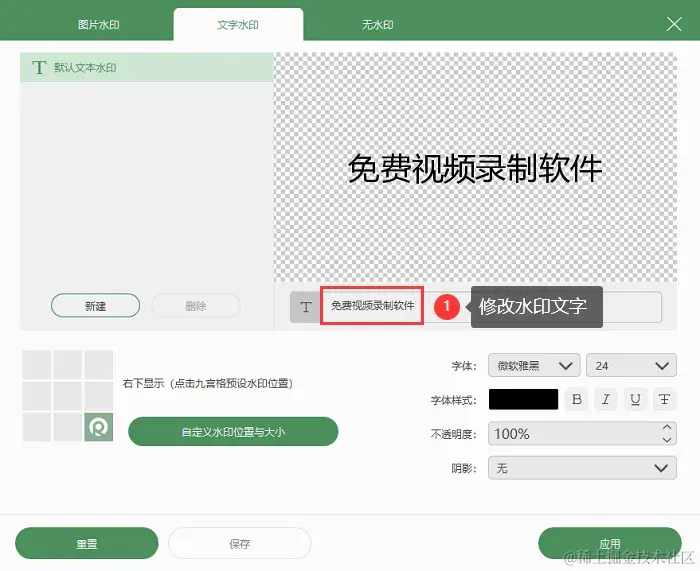700x571 pixels.
Task: Toggle italic with the I icon
Action: [x=606, y=399]
